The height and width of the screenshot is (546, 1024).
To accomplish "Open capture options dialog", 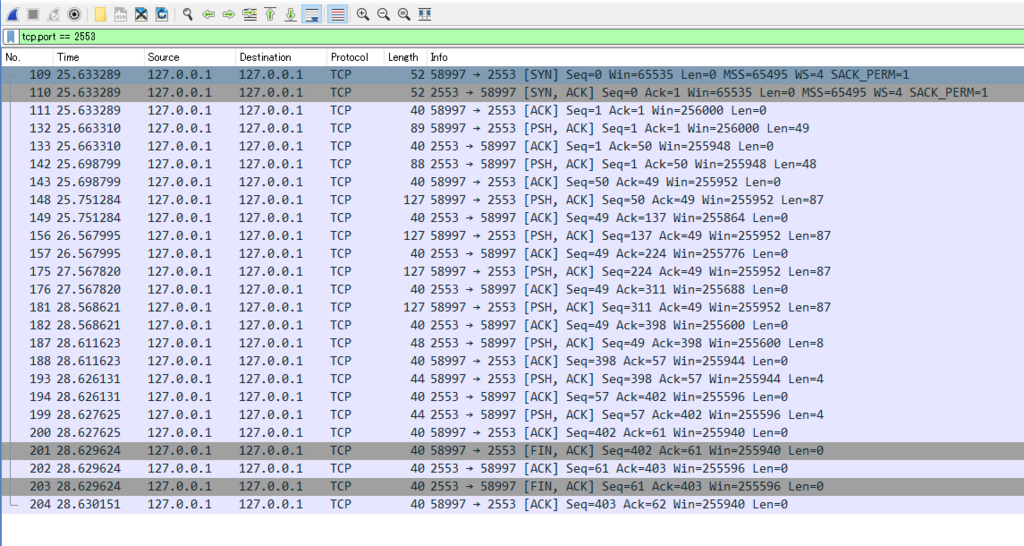I will pyautogui.click(x=74, y=14).
